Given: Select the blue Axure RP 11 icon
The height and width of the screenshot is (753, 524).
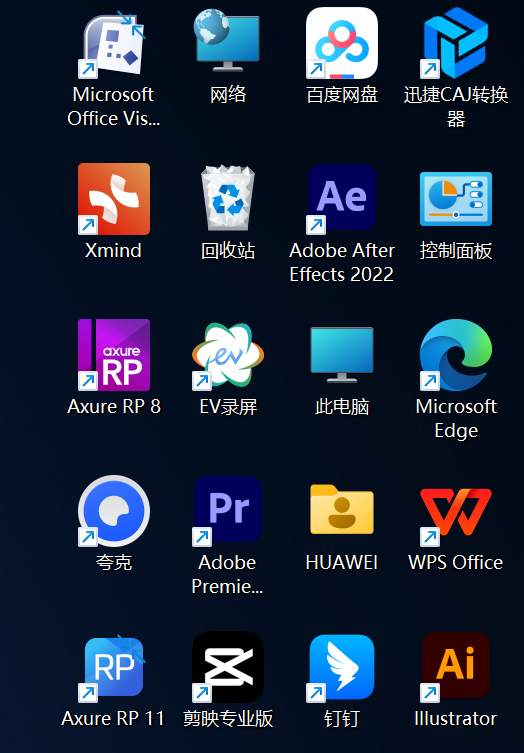Looking at the screenshot, I should tap(114, 668).
